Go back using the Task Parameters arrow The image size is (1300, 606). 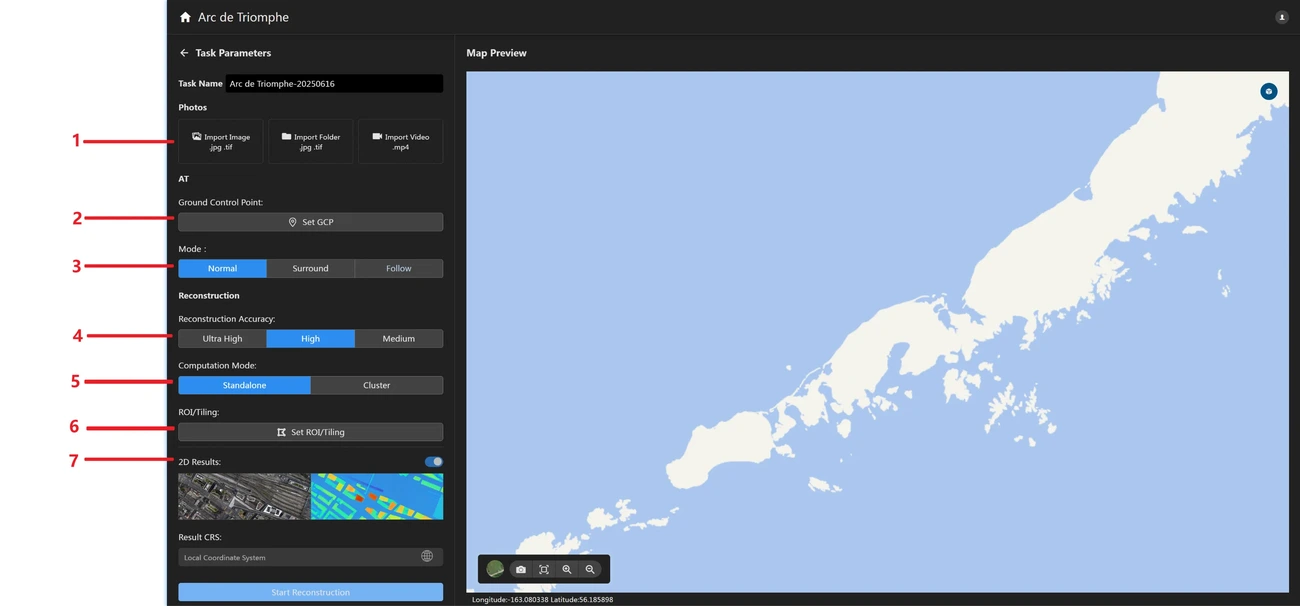pyautogui.click(x=184, y=53)
